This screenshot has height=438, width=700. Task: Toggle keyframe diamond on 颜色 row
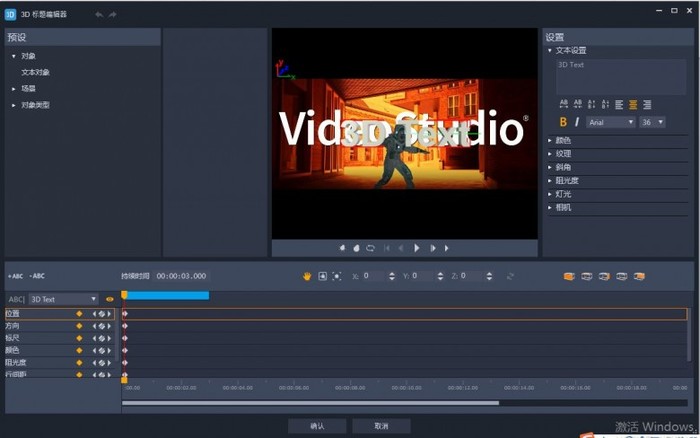pyautogui.click(x=79, y=350)
